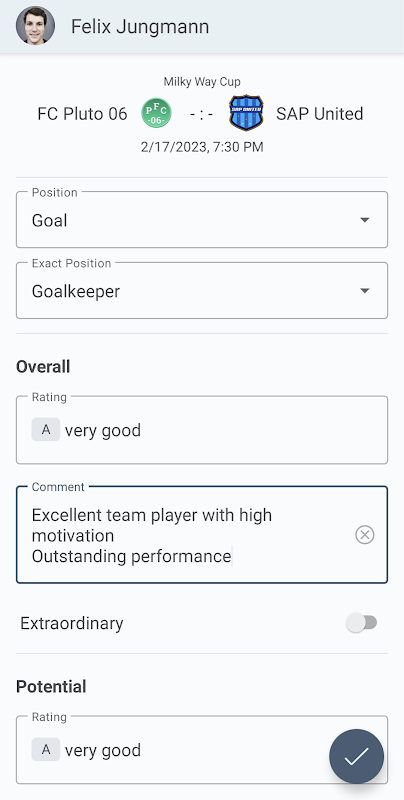The width and height of the screenshot is (404, 800).
Task: Open the Position dropdown arrow
Action: pyautogui.click(x=364, y=220)
